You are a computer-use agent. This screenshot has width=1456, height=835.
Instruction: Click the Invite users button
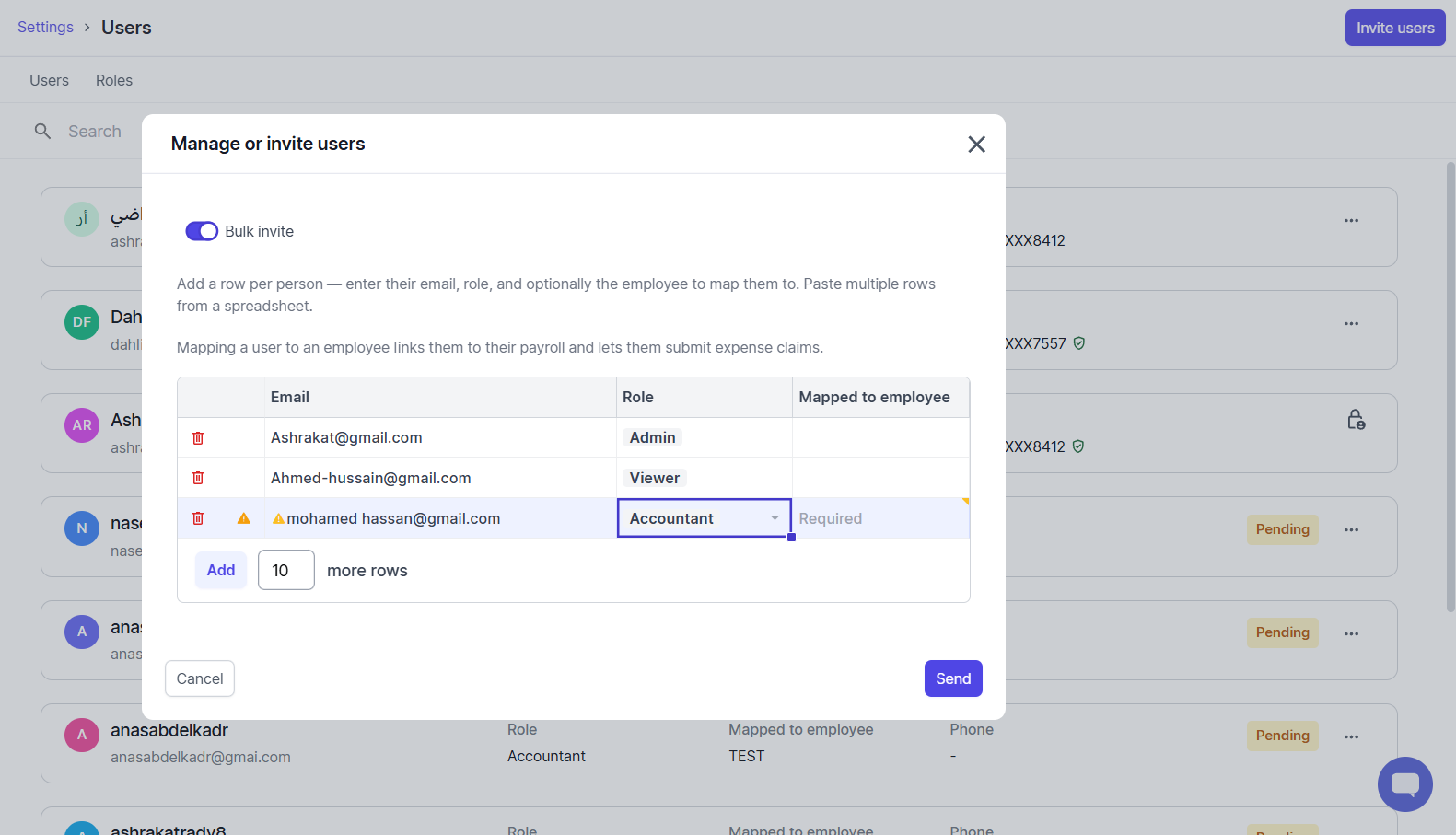tap(1395, 28)
